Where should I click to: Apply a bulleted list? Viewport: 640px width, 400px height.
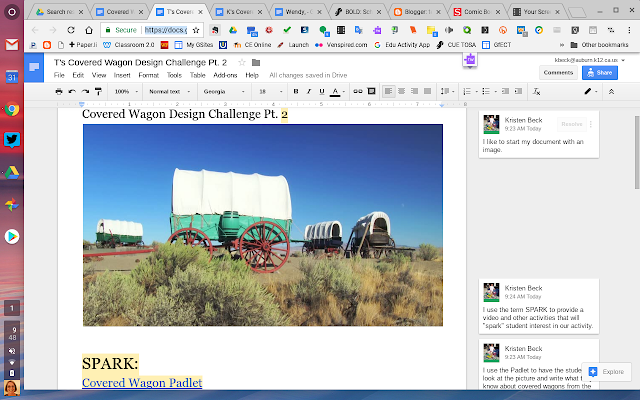point(488,91)
